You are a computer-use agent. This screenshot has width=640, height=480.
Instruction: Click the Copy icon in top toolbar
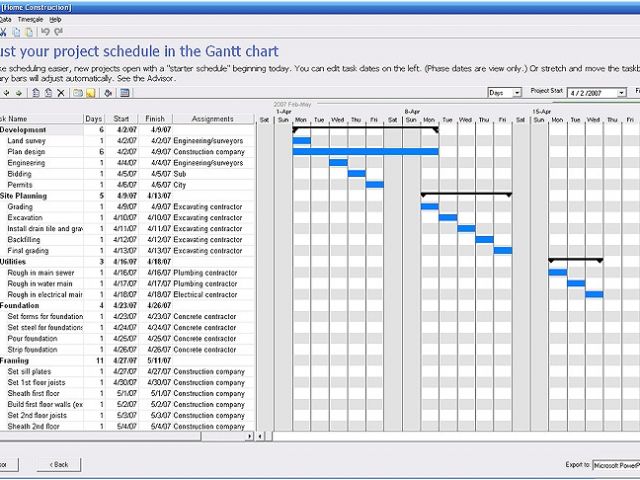(x=16, y=31)
